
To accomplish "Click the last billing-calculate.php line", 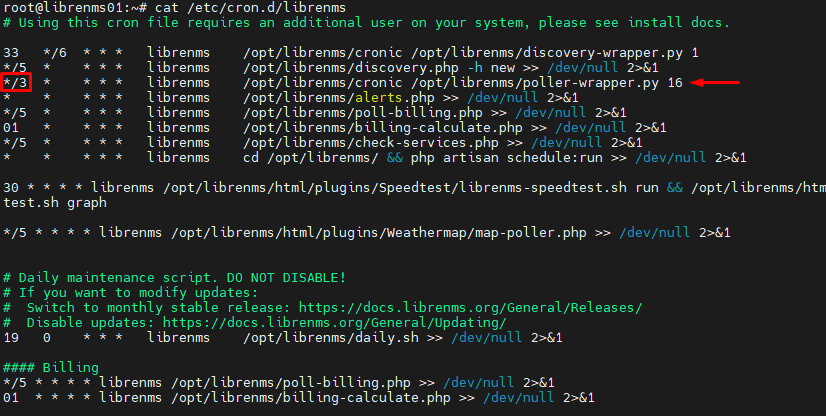I will (x=299, y=398).
